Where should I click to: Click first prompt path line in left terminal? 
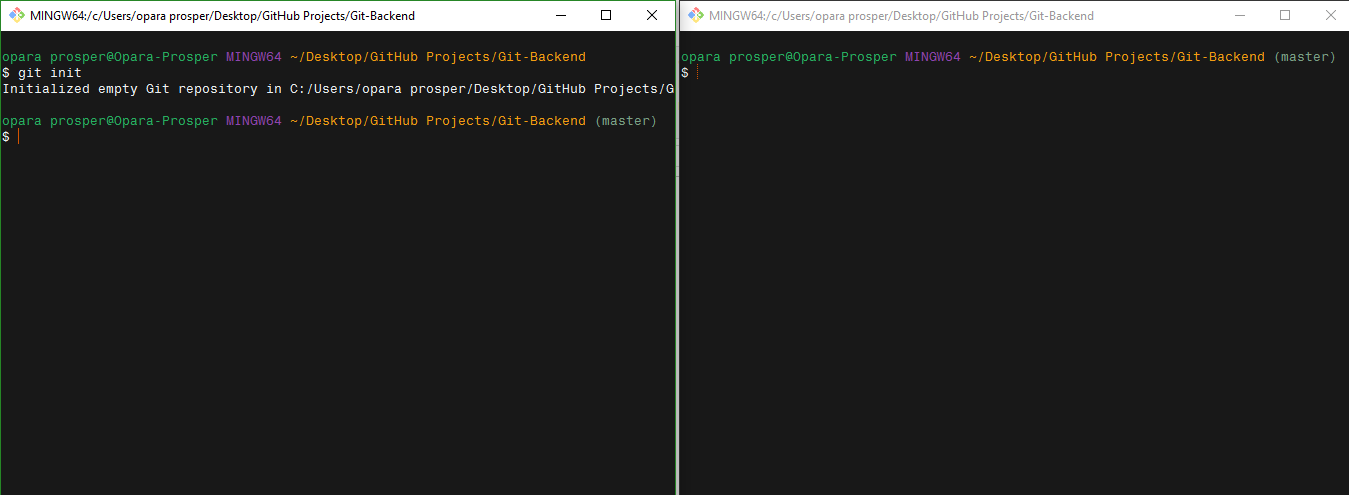click(x=294, y=57)
